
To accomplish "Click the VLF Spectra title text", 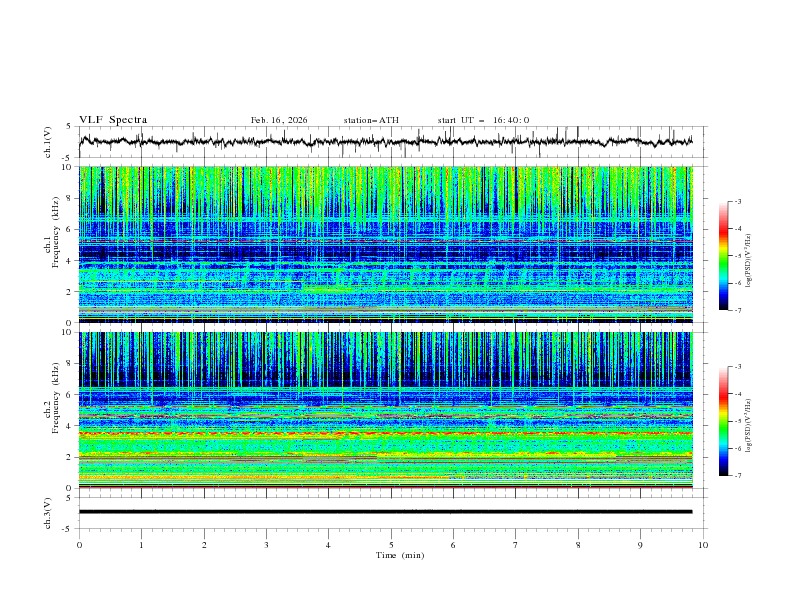I will point(113,120).
